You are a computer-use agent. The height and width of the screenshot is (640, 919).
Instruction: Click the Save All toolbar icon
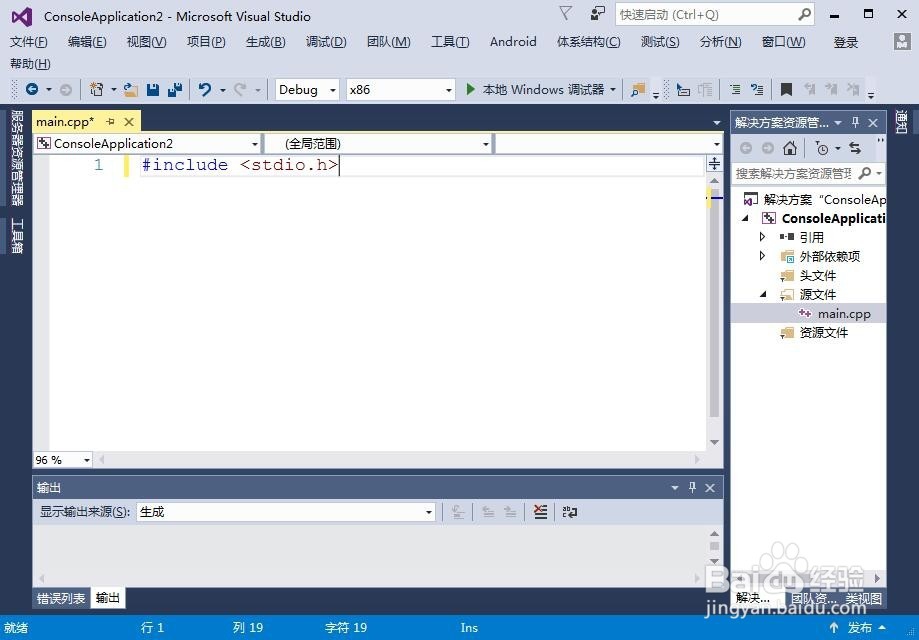pyautogui.click(x=175, y=90)
